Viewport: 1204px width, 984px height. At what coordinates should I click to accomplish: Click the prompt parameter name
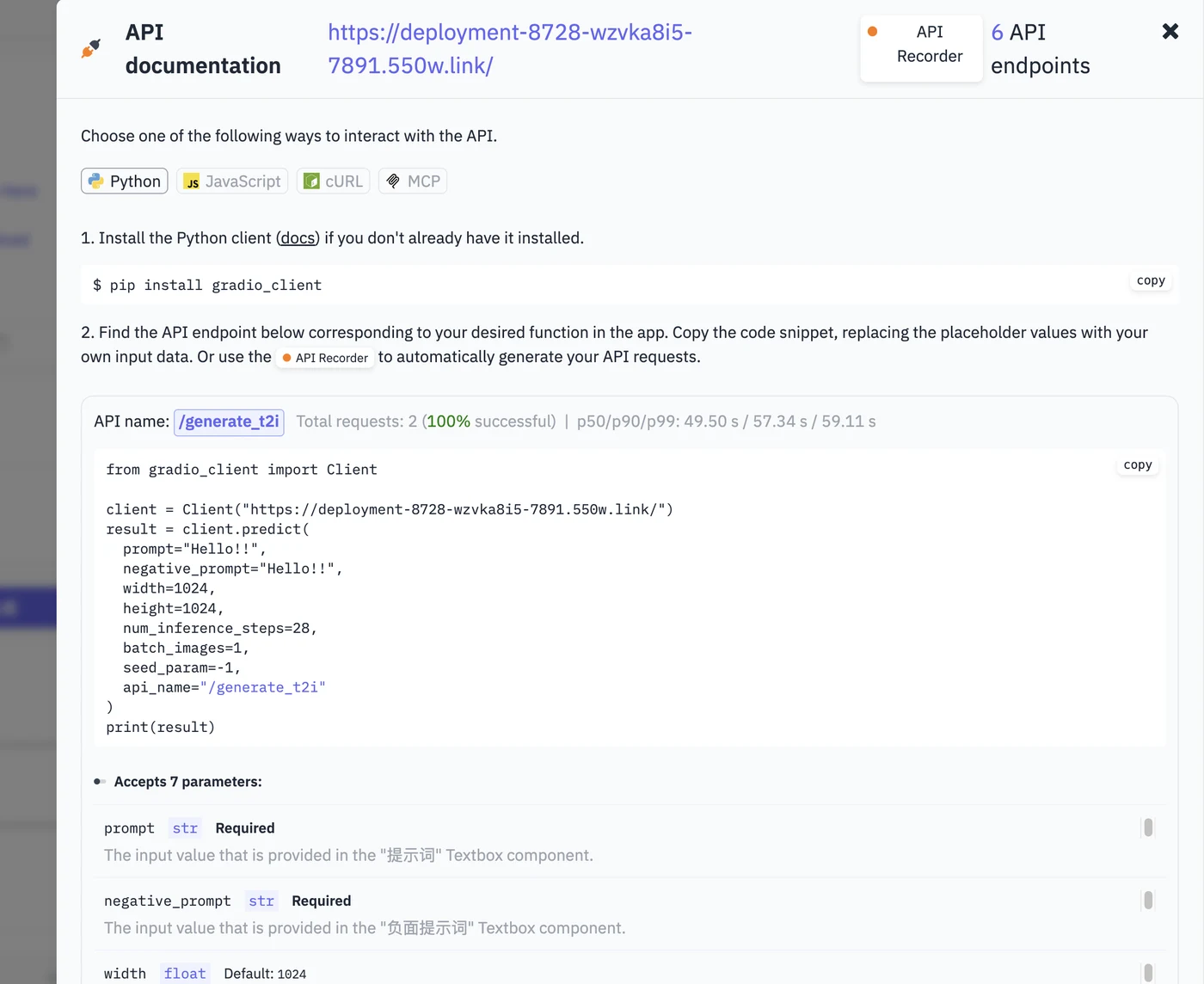129,828
